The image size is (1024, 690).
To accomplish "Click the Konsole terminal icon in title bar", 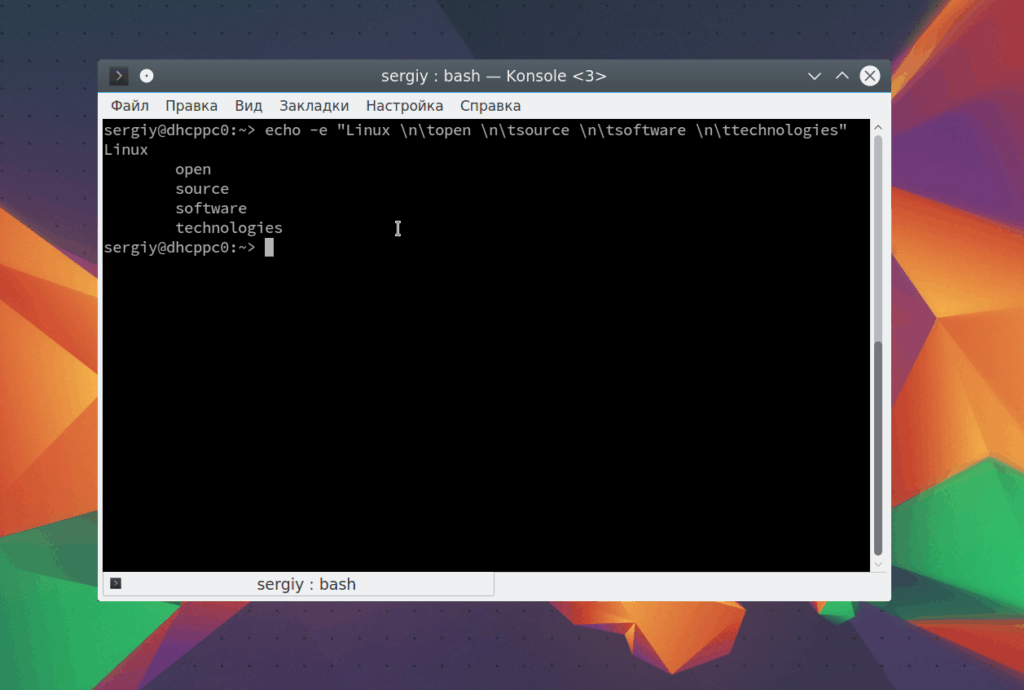I will (118, 76).
